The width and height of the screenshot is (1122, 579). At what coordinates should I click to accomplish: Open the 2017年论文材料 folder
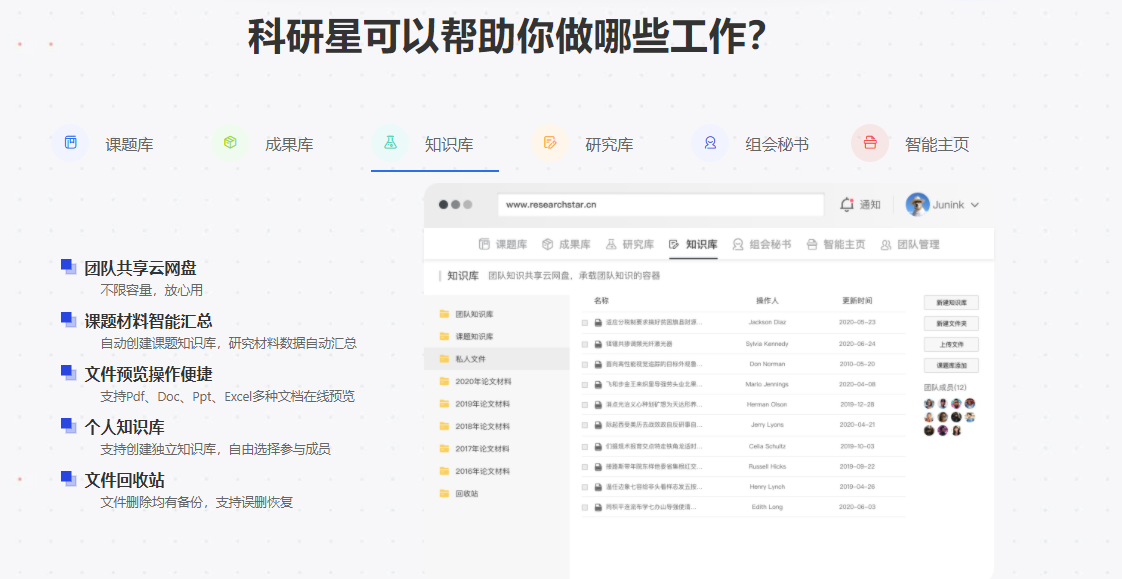483,449
